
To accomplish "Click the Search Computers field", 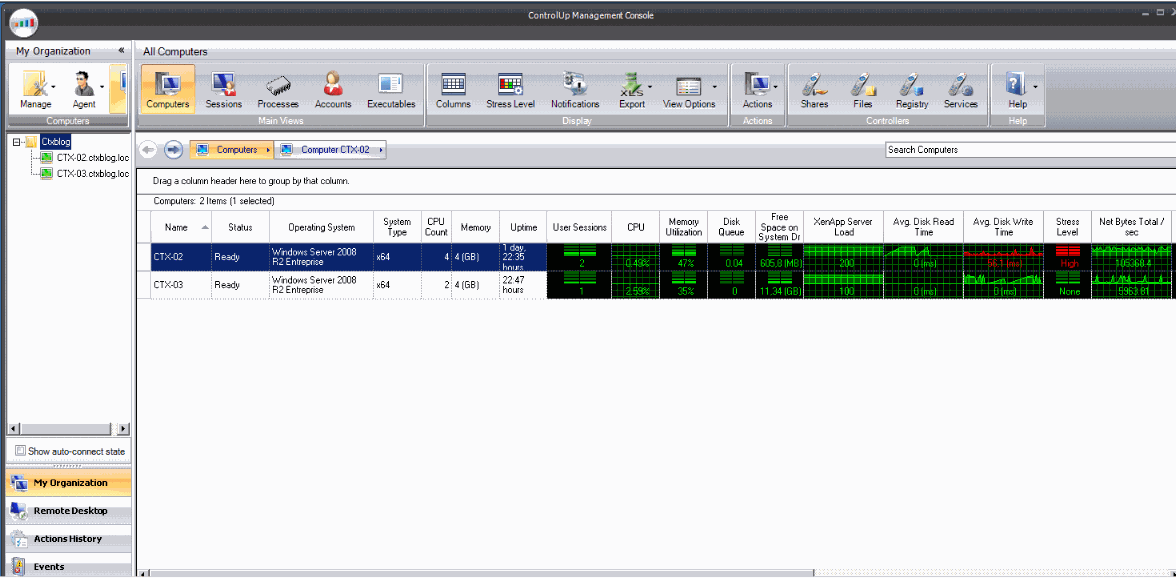I will click(1030, 149).
